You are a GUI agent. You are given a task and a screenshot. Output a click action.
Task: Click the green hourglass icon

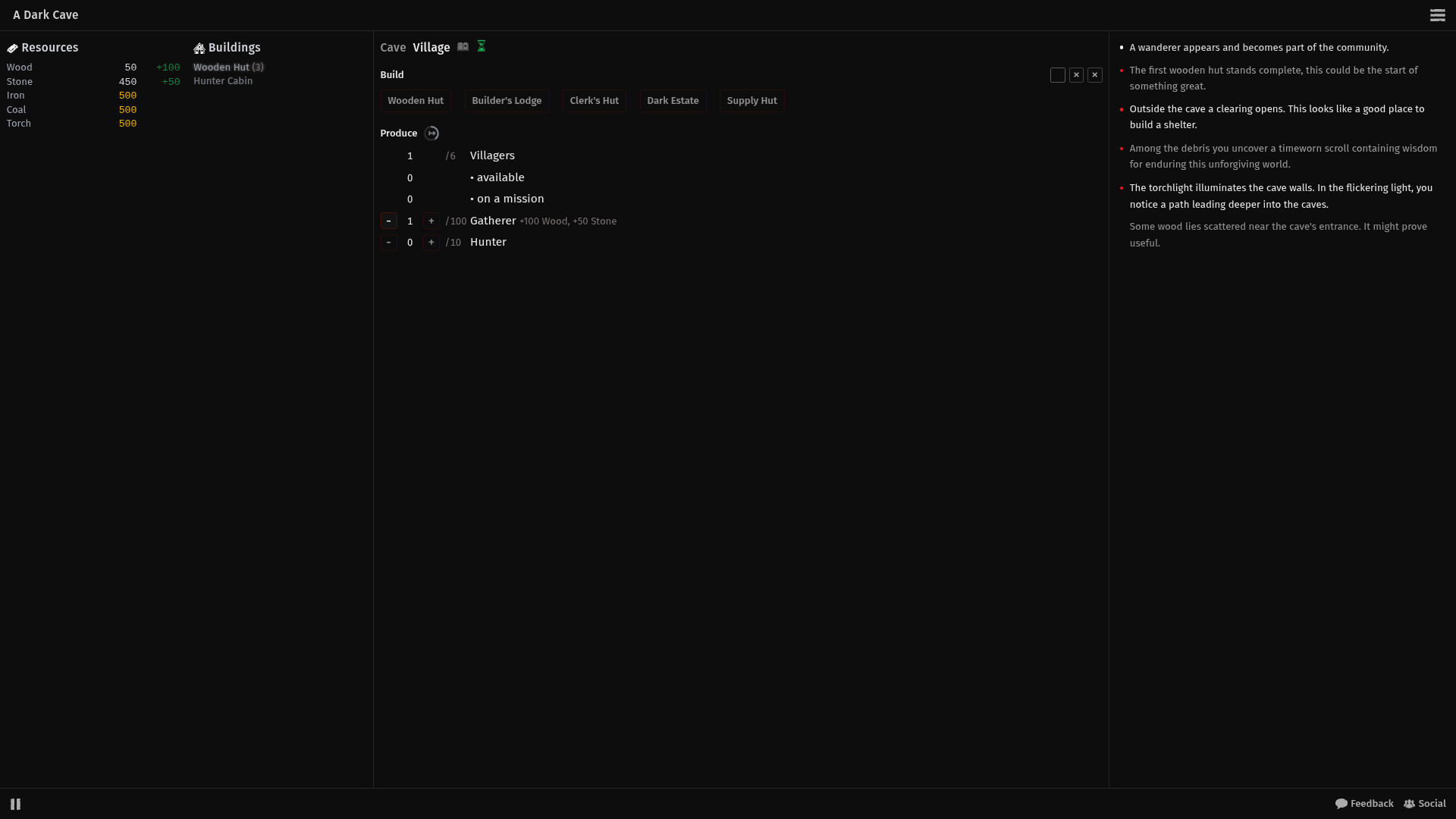pyautogui.click(x=482, y=47)
